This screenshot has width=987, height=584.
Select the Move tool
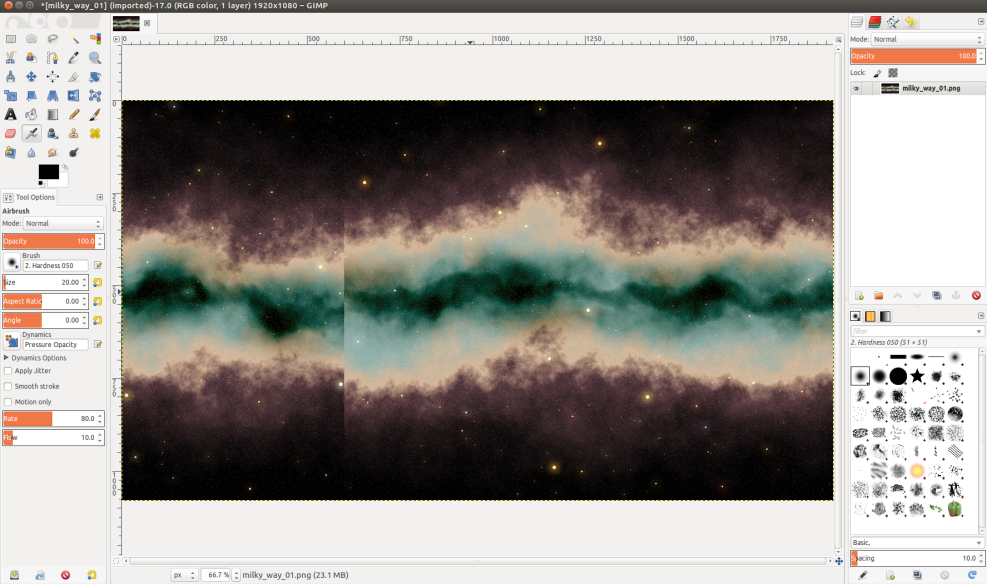31,77
